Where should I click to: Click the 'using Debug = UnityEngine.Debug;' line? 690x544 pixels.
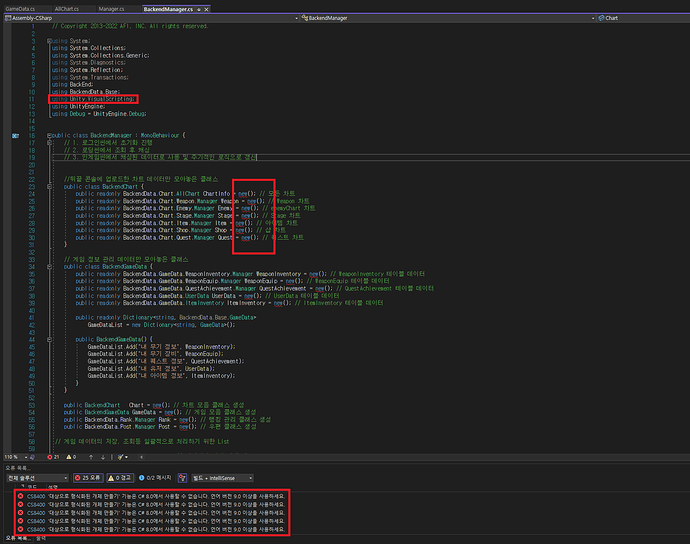click(x=99, y=114)
